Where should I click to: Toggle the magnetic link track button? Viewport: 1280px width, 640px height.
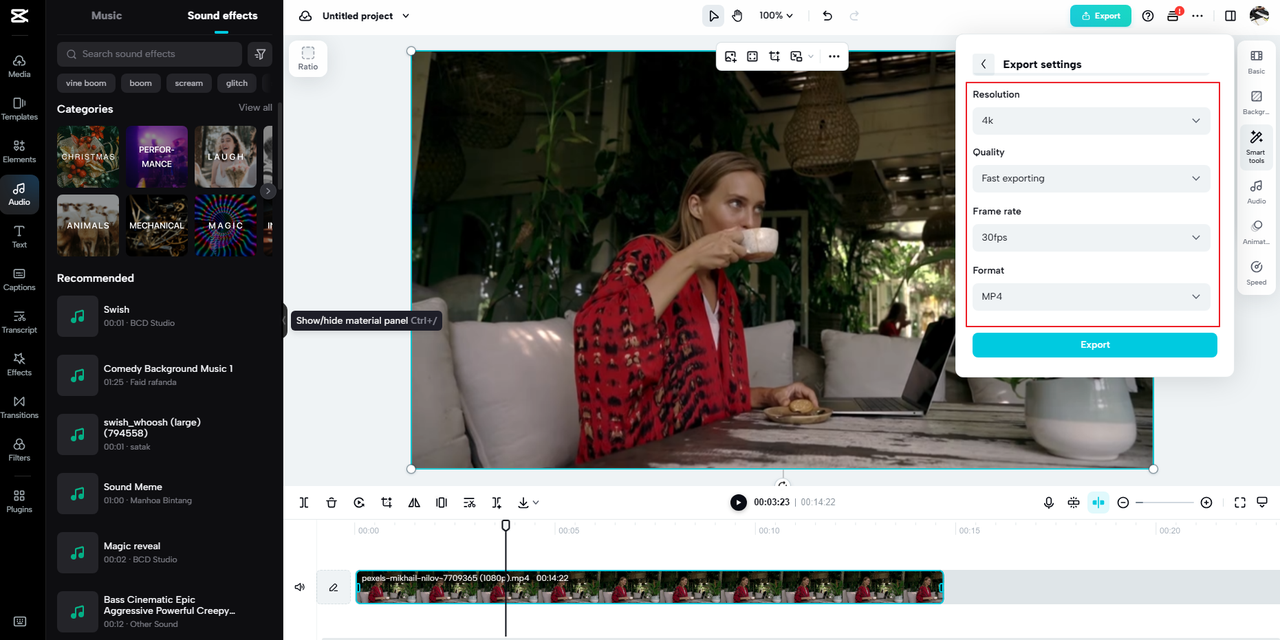pyautogui.click(x=1073, y=503)
